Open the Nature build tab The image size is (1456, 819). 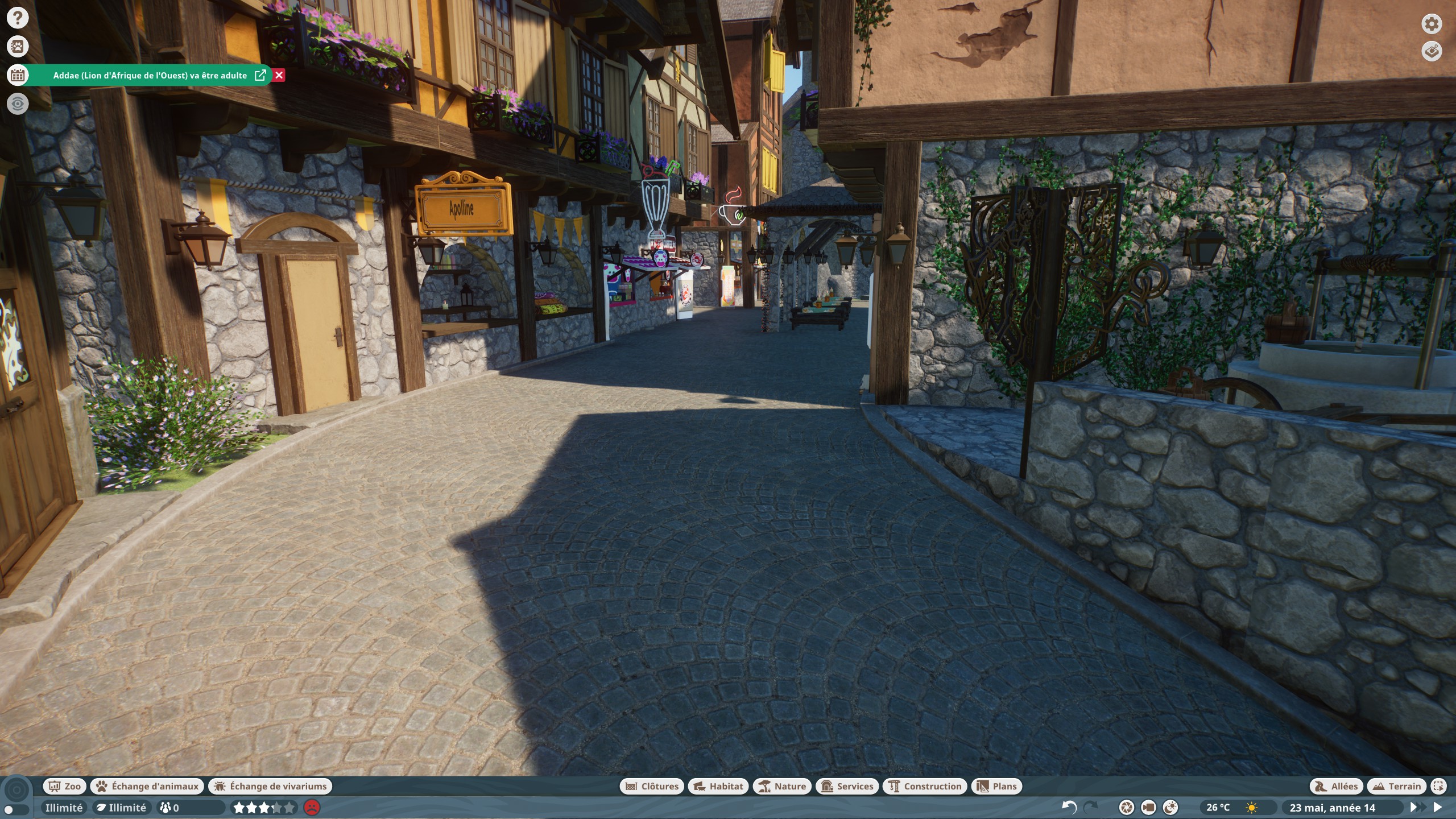783,786
